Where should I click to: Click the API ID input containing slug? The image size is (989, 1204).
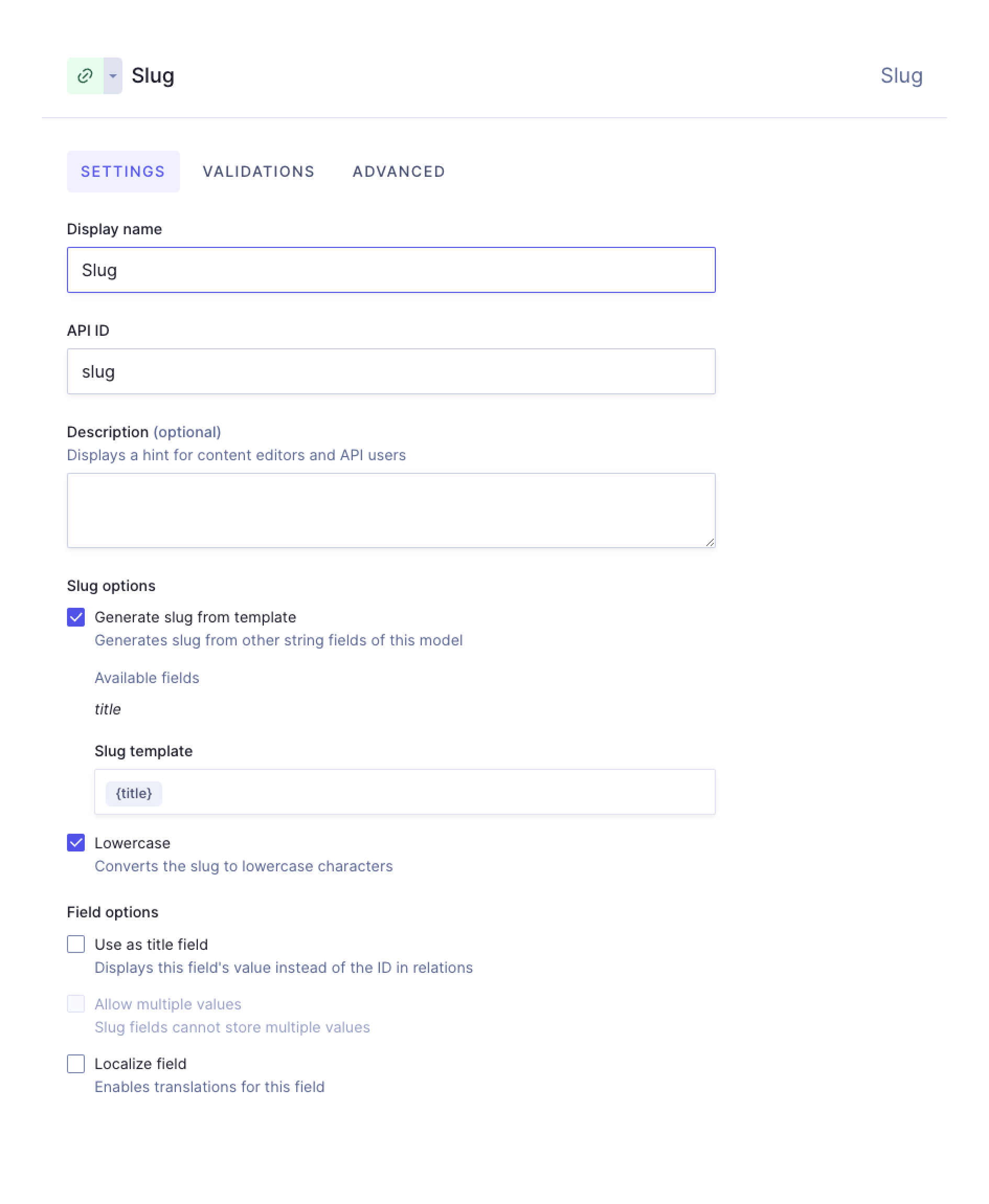point(391,371)
